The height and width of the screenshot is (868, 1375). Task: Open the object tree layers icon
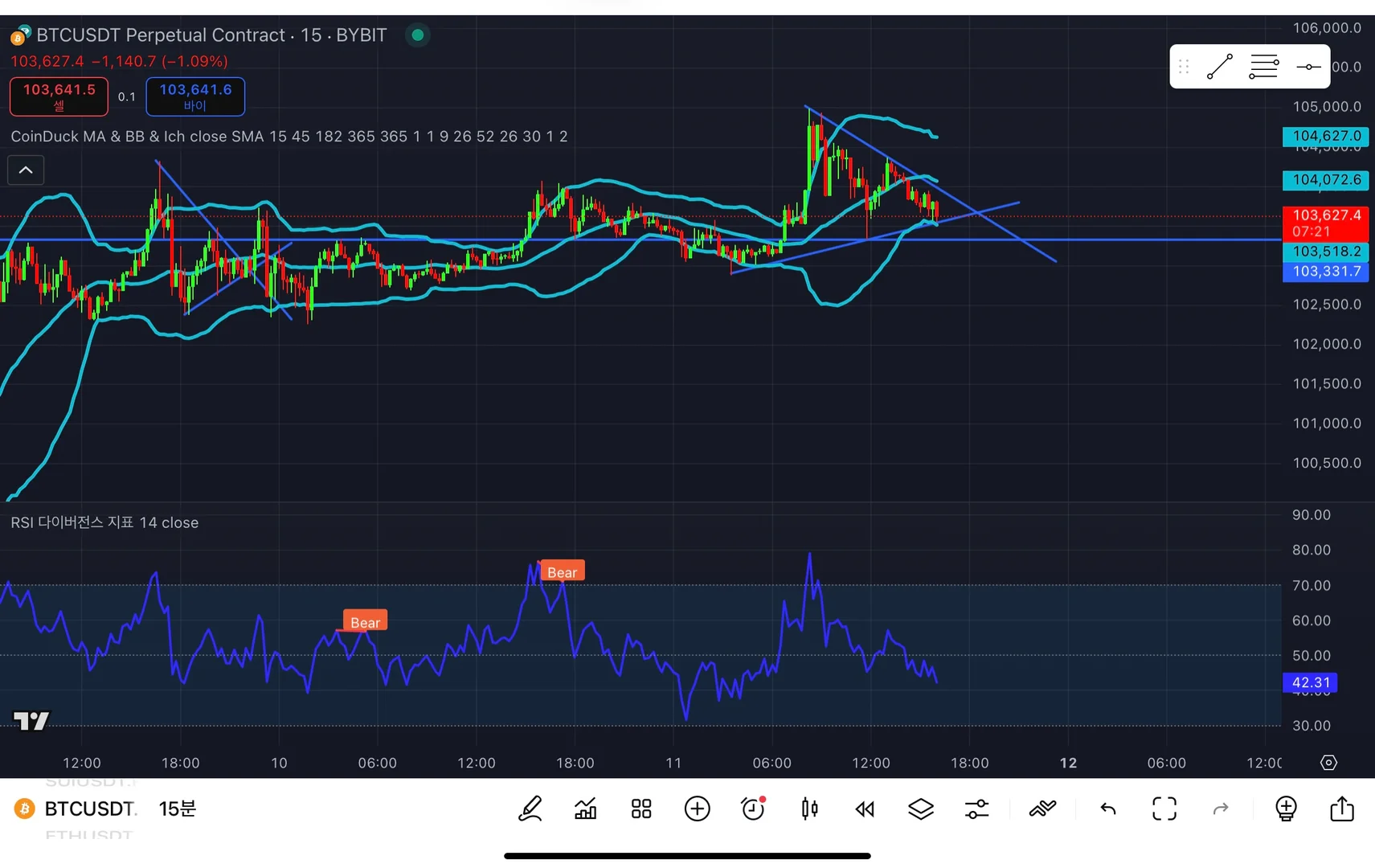(x=921, y=809)
